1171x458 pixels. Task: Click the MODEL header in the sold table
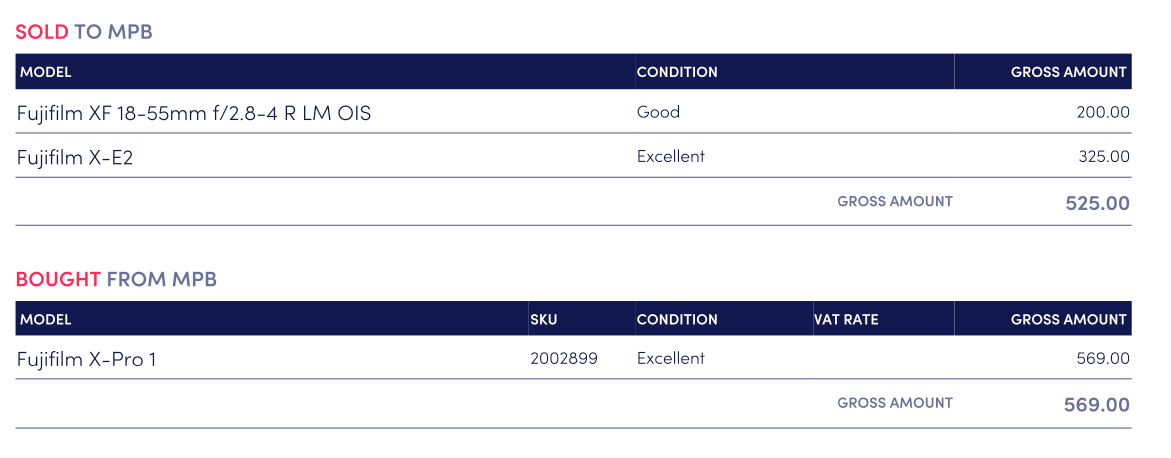coord(46,72)
